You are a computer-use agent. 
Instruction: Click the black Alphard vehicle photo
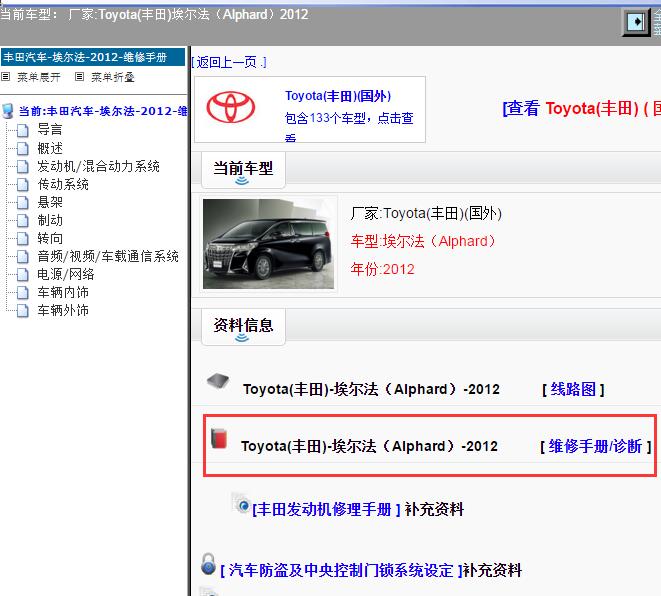268,244
